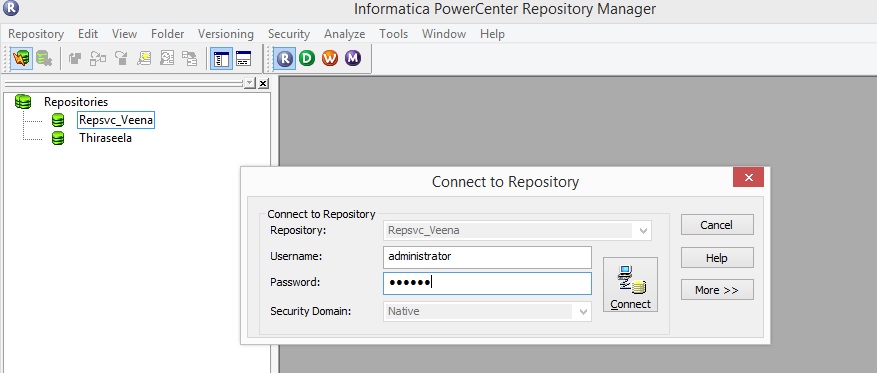Select the Repositories root node label

pos(76,102)
